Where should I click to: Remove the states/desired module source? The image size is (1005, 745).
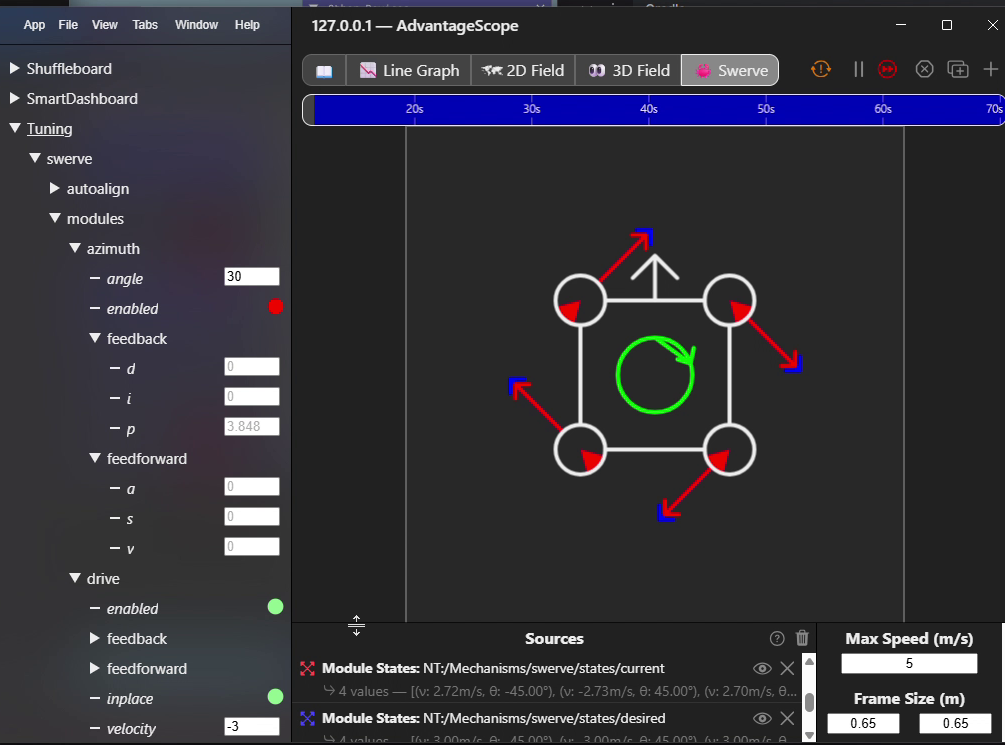pos(787,719)
